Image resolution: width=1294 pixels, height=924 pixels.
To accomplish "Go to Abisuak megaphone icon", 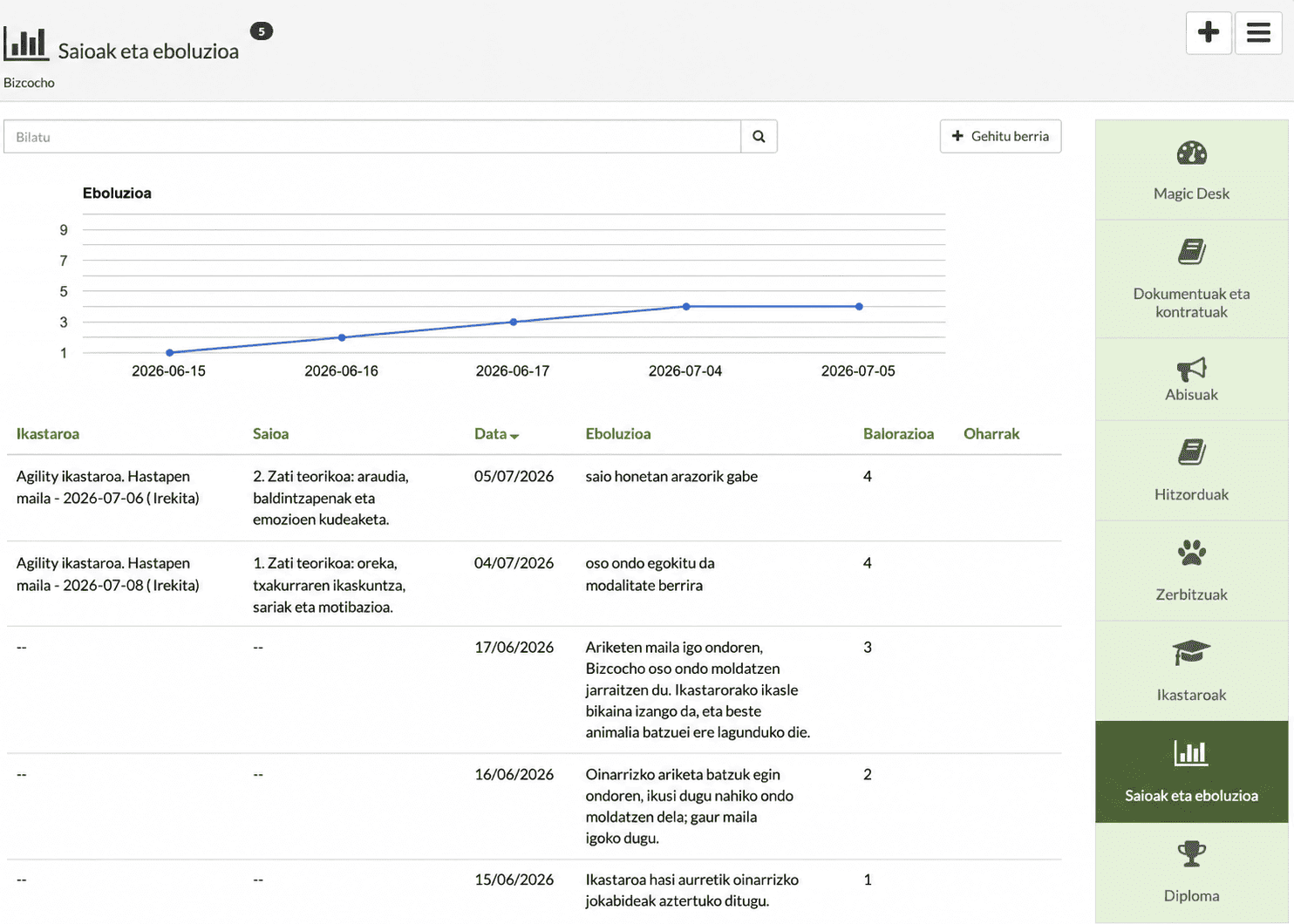I will click(1191, 370).
